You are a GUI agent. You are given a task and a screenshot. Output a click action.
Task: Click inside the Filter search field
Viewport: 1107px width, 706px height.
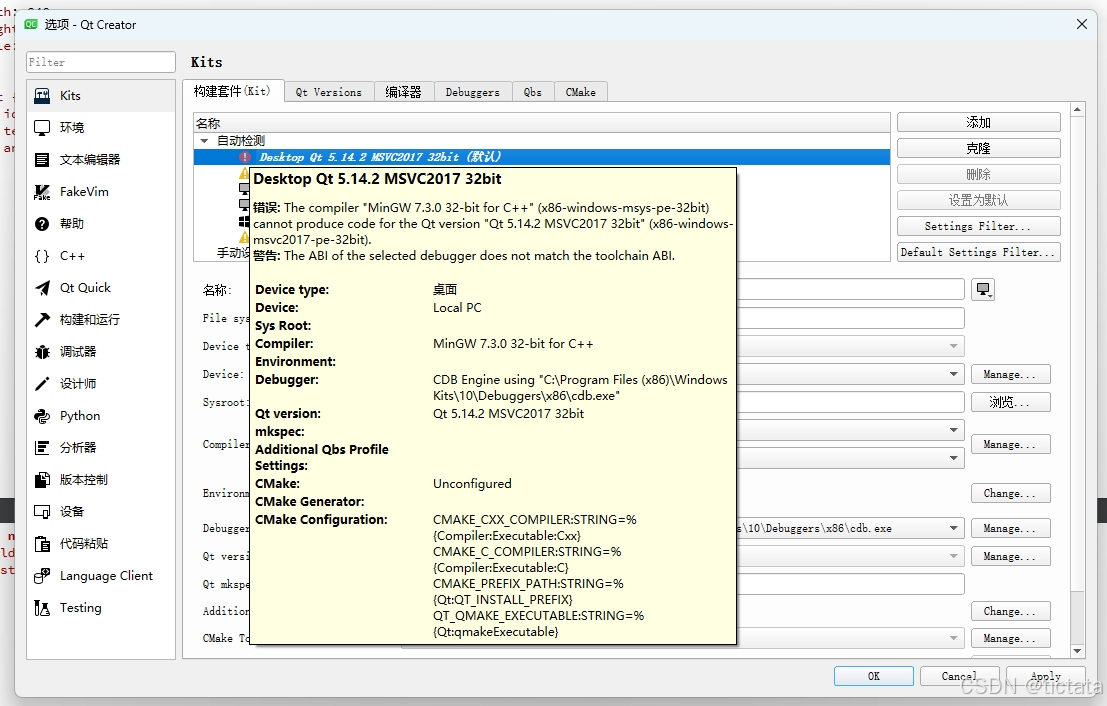point(100,61)
